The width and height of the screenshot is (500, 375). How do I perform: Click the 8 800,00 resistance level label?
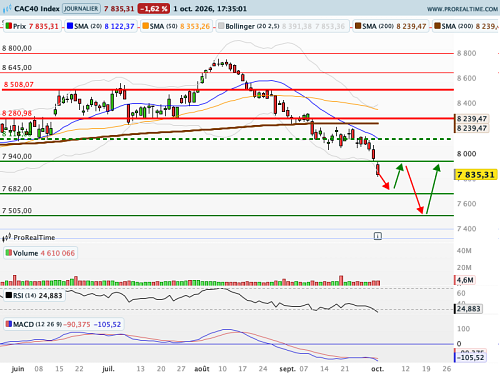pyautogui.click(x=17, y=48)
